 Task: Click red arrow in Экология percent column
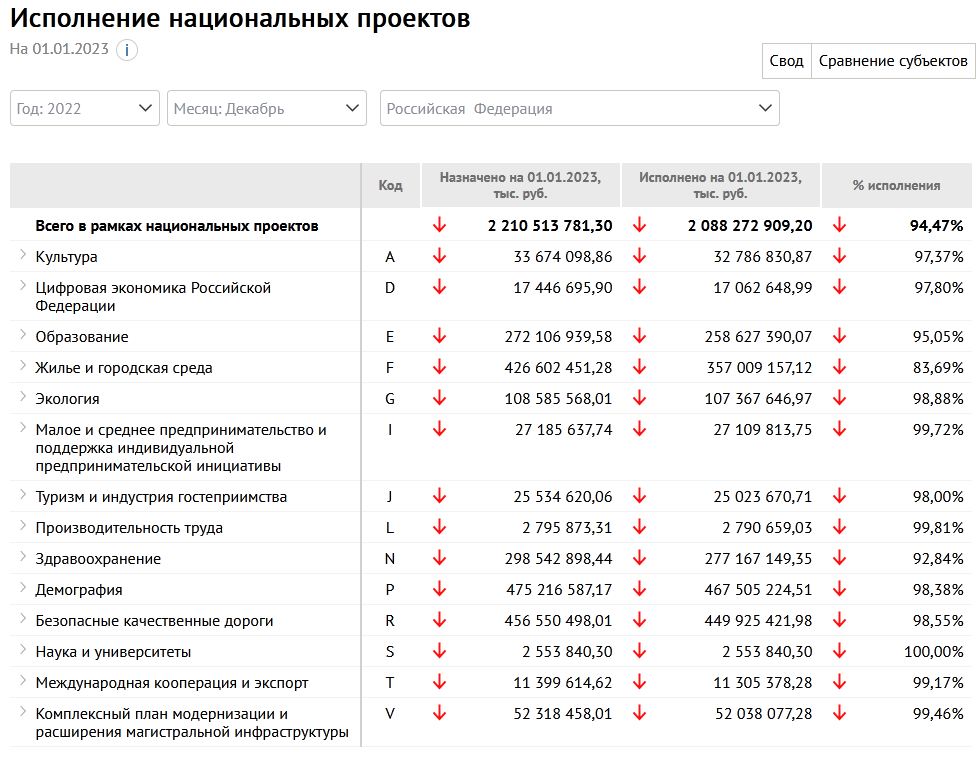(x=839, y=399)
